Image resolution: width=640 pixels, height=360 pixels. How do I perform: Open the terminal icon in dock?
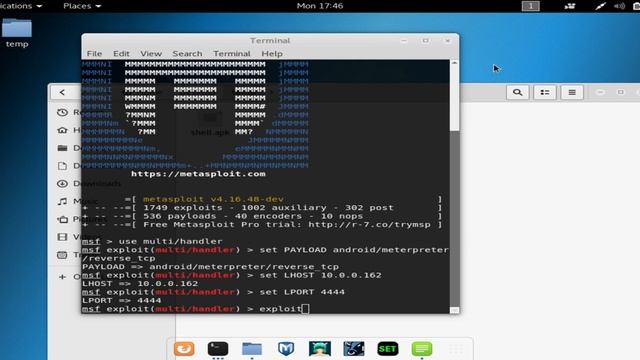point(218,349)
